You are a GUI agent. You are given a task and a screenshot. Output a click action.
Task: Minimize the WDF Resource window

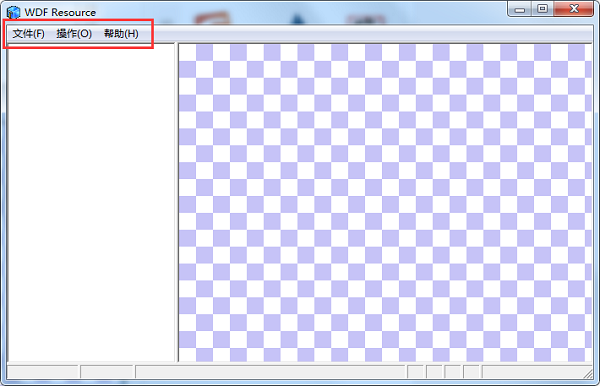tap(520, 9)
